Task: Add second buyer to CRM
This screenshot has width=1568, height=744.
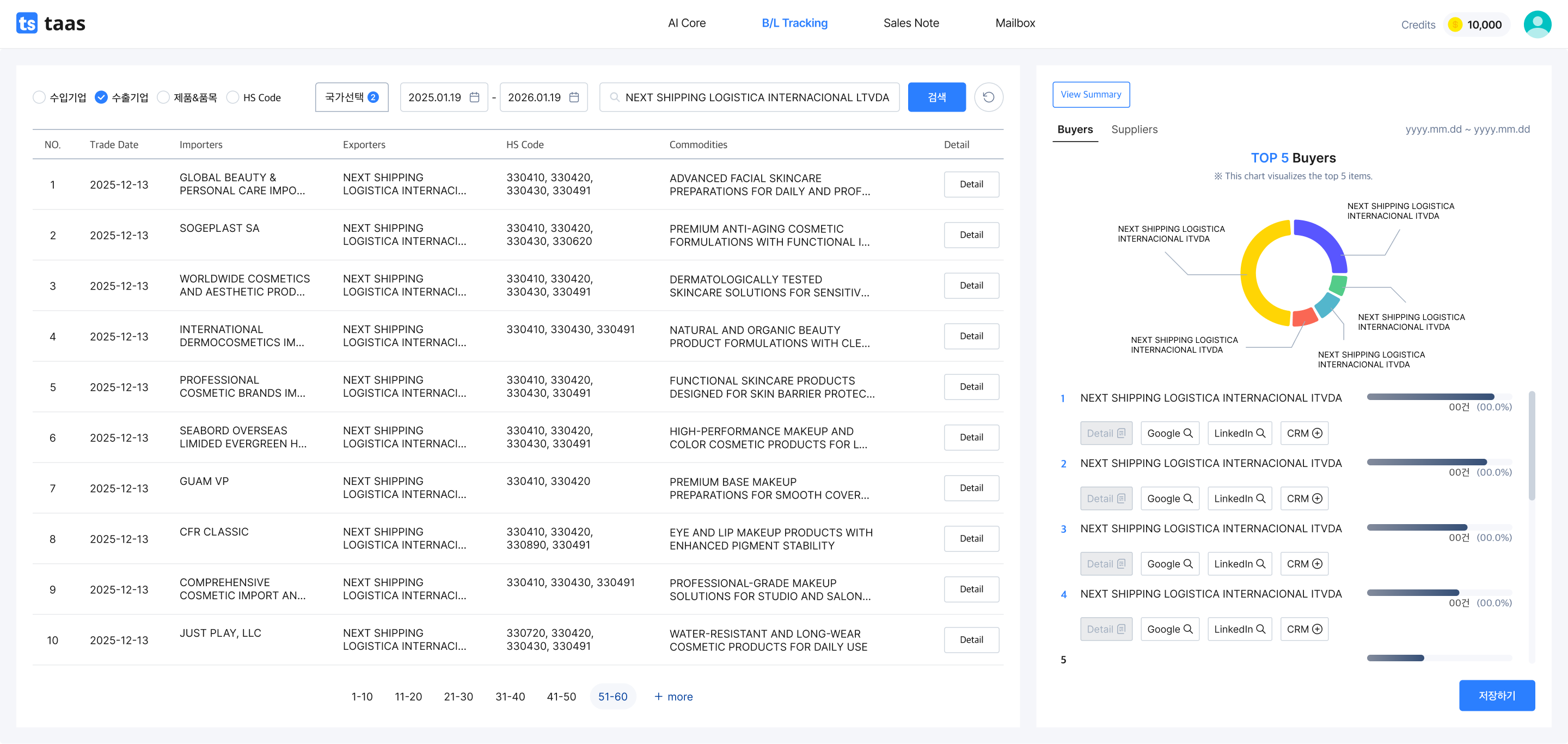Action: pyautogui.click(x=1304, y=498)
